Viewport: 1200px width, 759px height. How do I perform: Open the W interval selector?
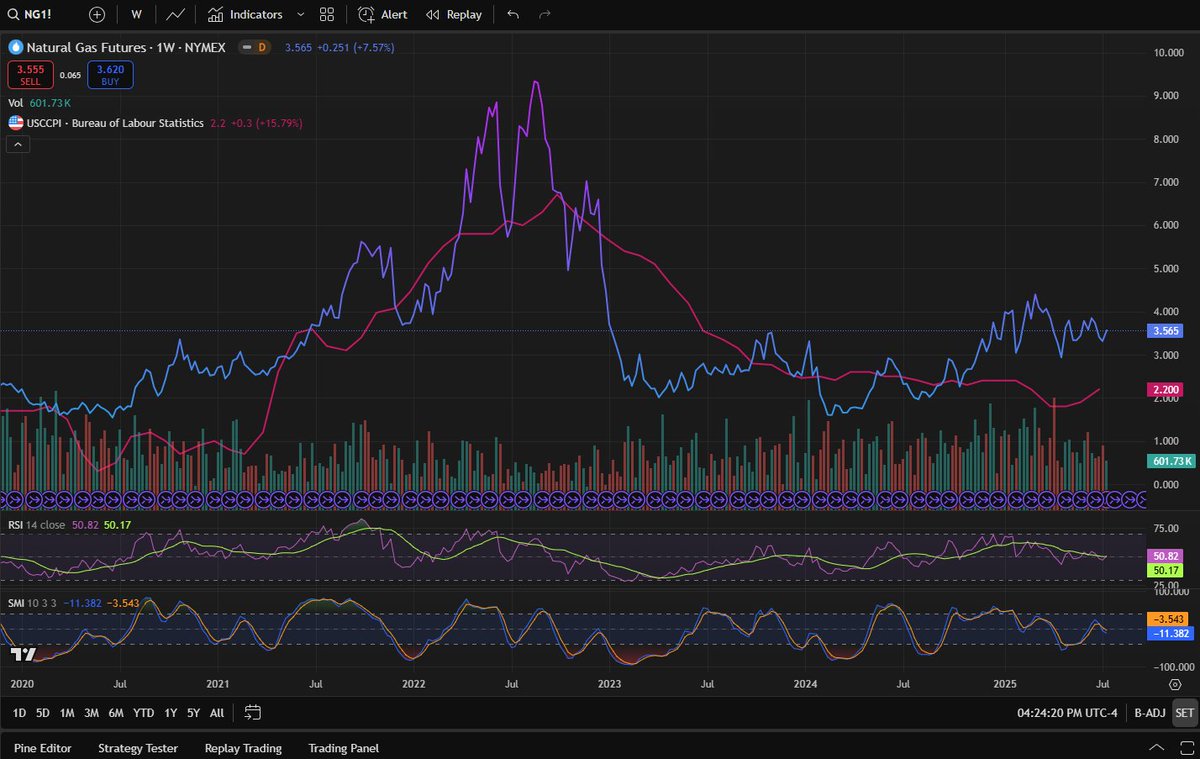(x=136, y=14)
